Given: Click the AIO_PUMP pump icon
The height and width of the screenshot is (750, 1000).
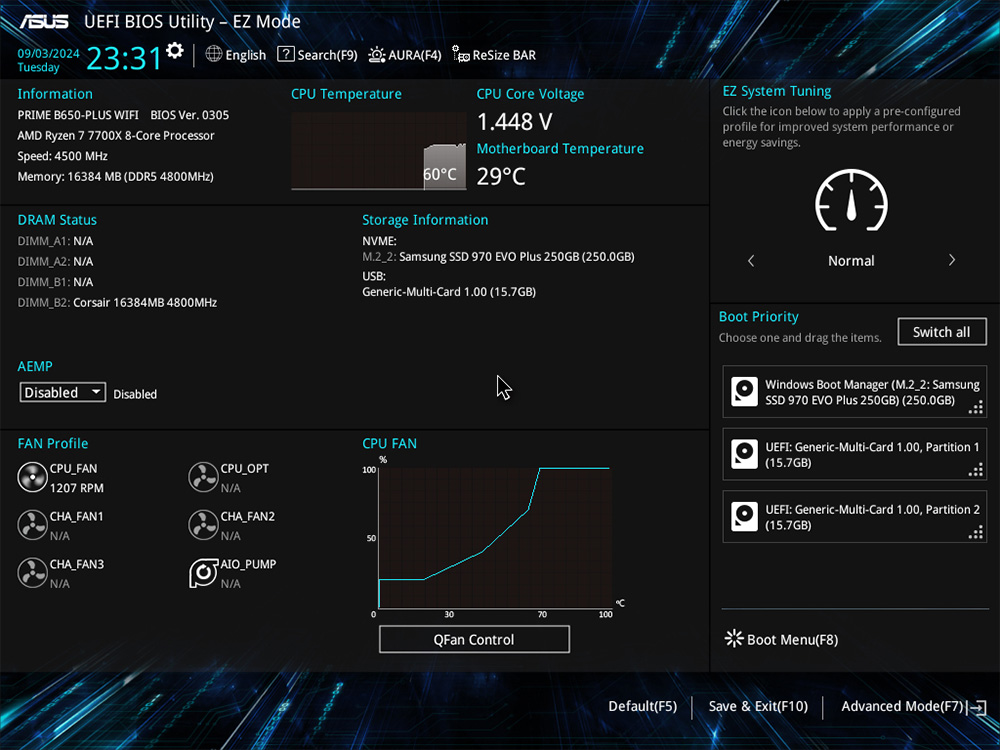Looking at the screenshot, I should tap(203, 573).
